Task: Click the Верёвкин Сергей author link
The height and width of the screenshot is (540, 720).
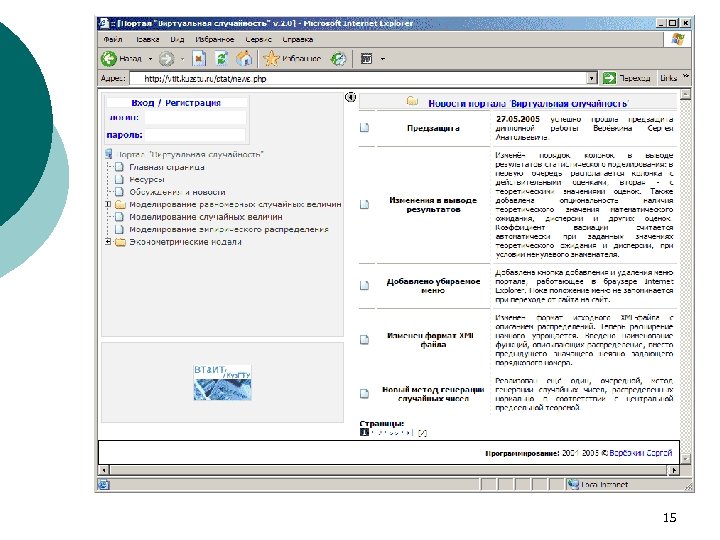Action: click(x=641, y=453)
